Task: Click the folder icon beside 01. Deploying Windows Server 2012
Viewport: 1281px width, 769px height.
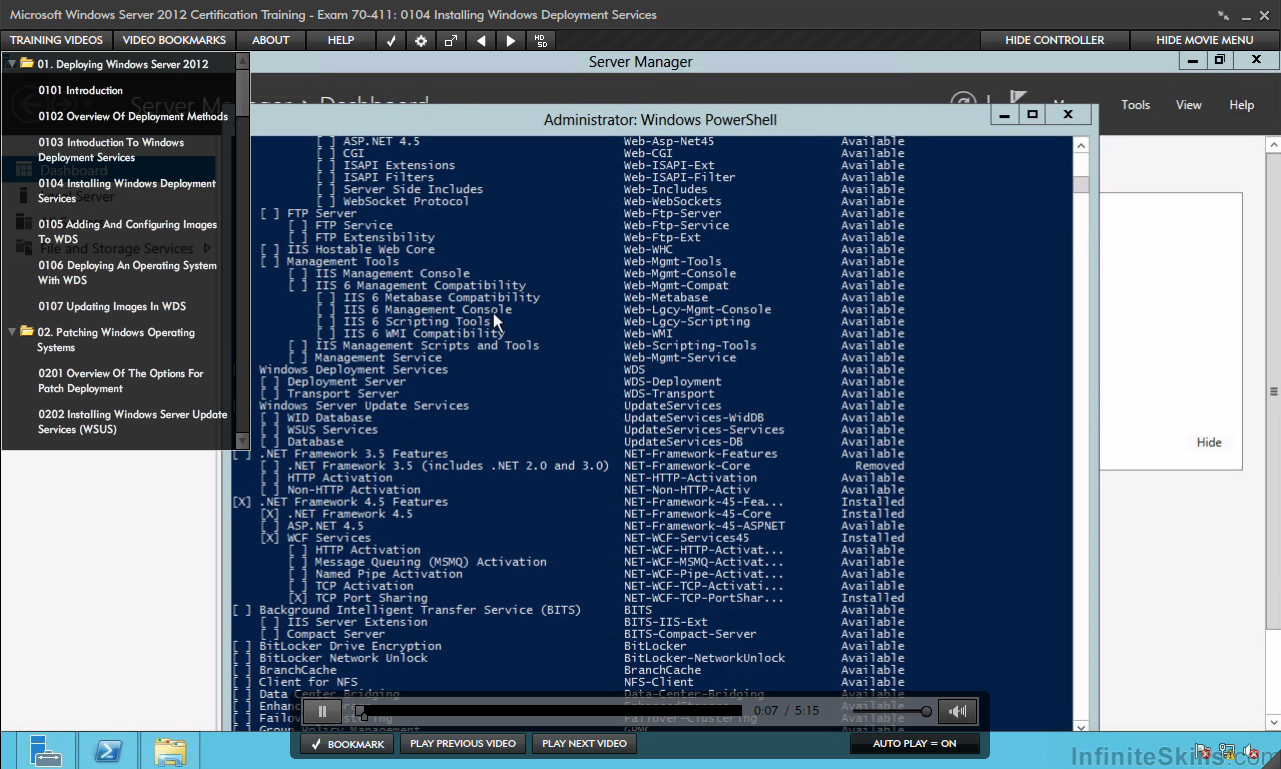Action: [x=27, y=64]
